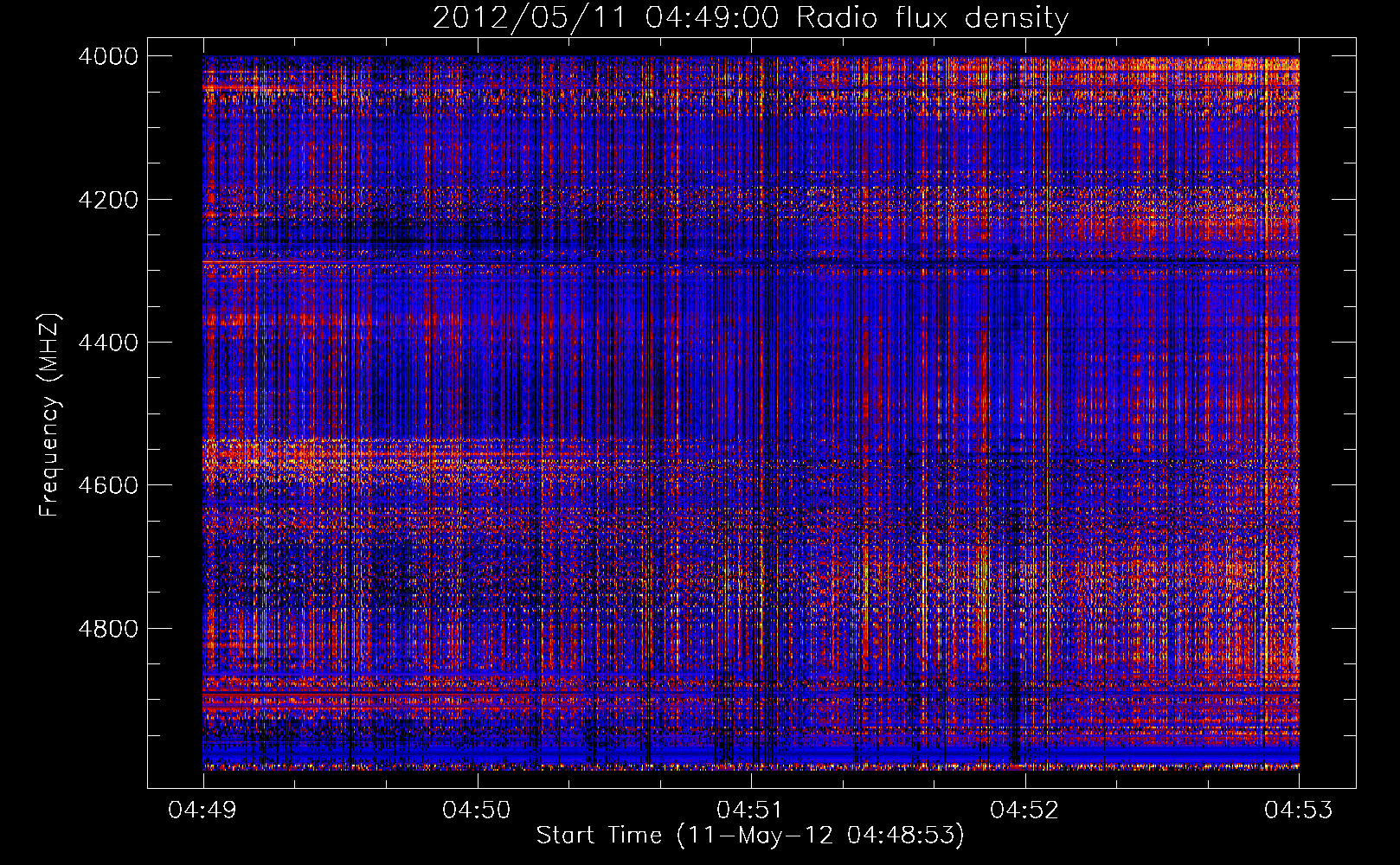Click the 4400 frequency tick label
This screenshot has height=865, width=1400.
108,343
